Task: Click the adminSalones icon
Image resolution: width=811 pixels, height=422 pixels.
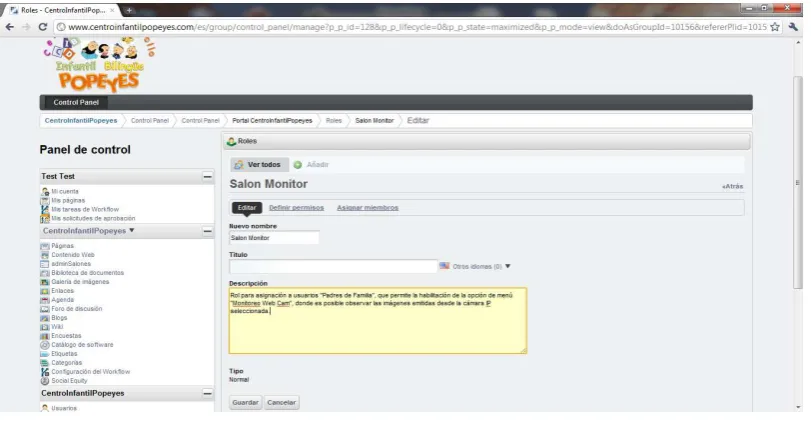Action: point(45,264)
